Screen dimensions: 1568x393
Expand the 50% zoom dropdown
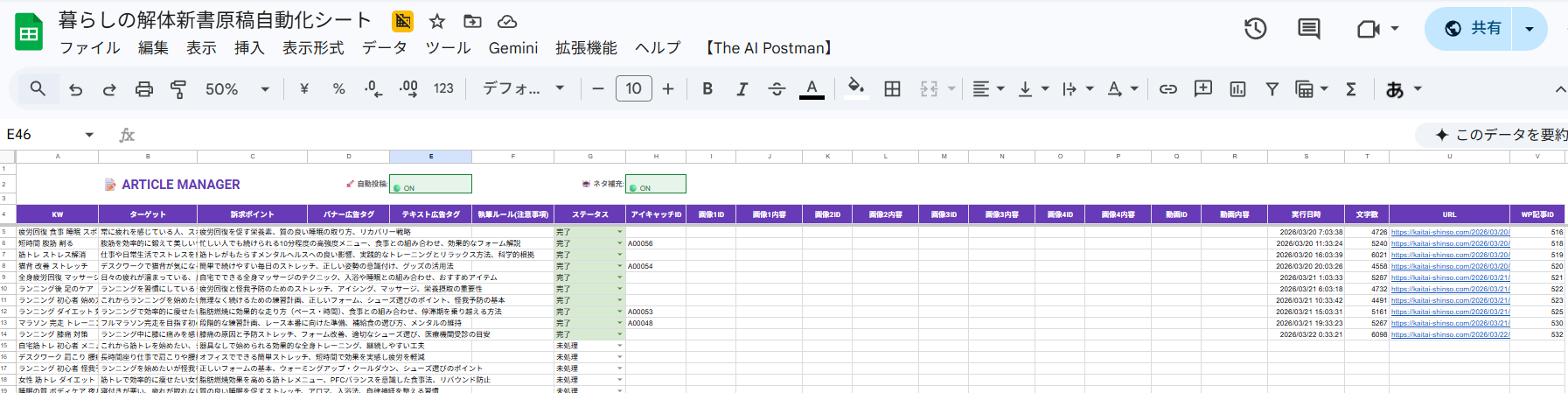tap(237, 89)
